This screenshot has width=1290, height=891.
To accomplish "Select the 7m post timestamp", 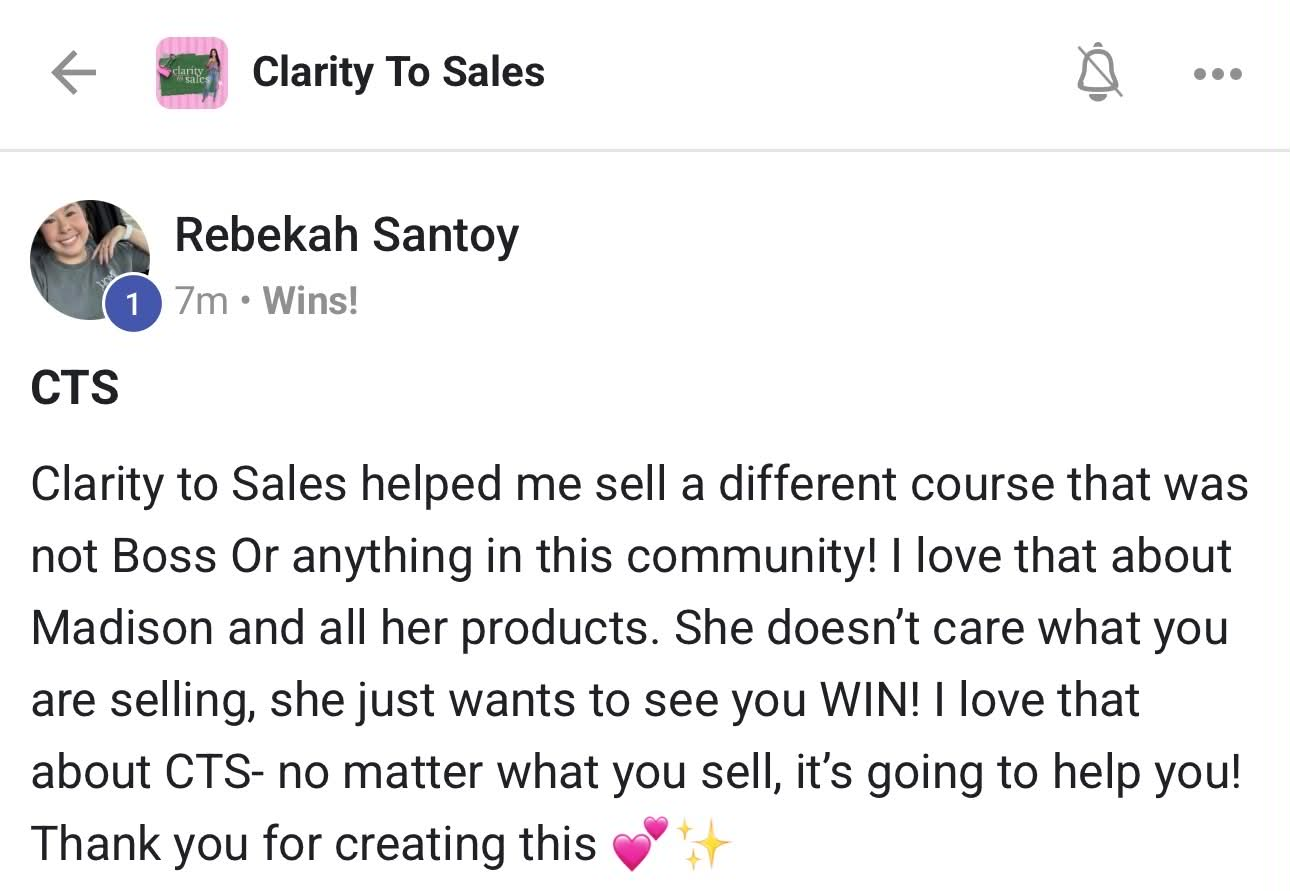I will pos(202,300).
